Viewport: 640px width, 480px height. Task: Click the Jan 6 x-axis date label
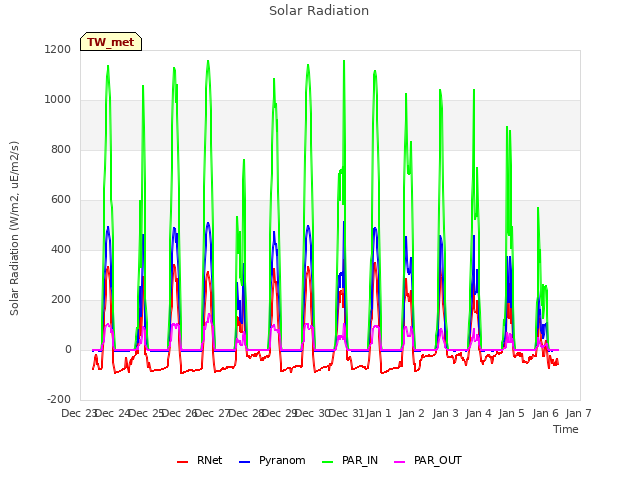pos(545,413)
